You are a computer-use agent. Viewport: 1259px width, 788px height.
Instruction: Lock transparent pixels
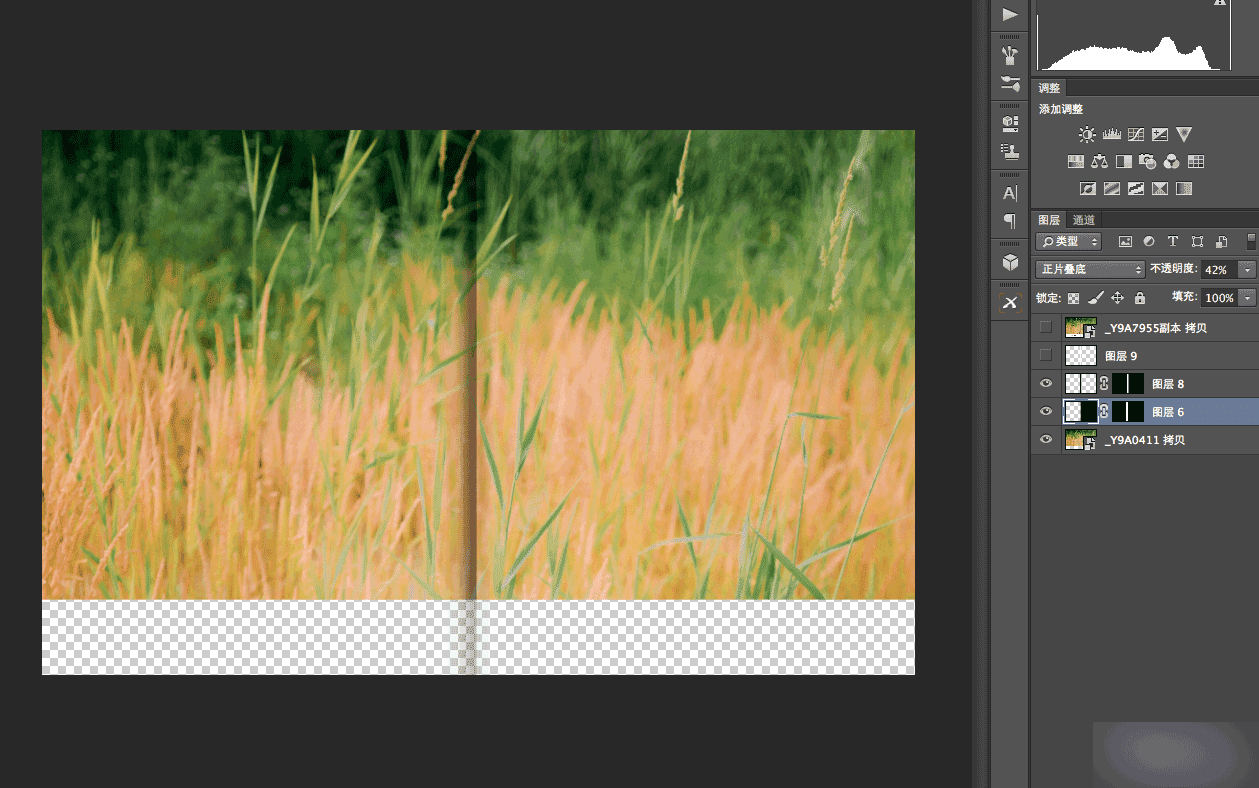[1074, 298]
